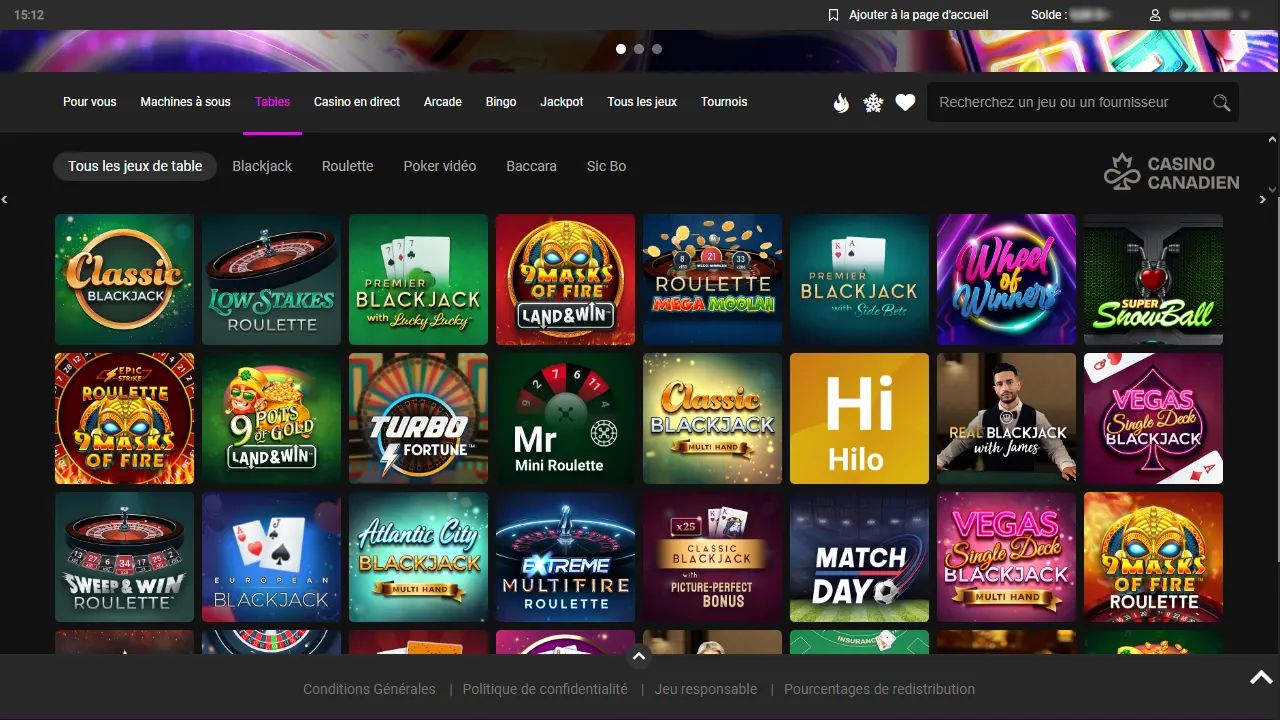Screen dimensions: 1280x720
Task: Filter table games by Baccara
Action: 532,166
